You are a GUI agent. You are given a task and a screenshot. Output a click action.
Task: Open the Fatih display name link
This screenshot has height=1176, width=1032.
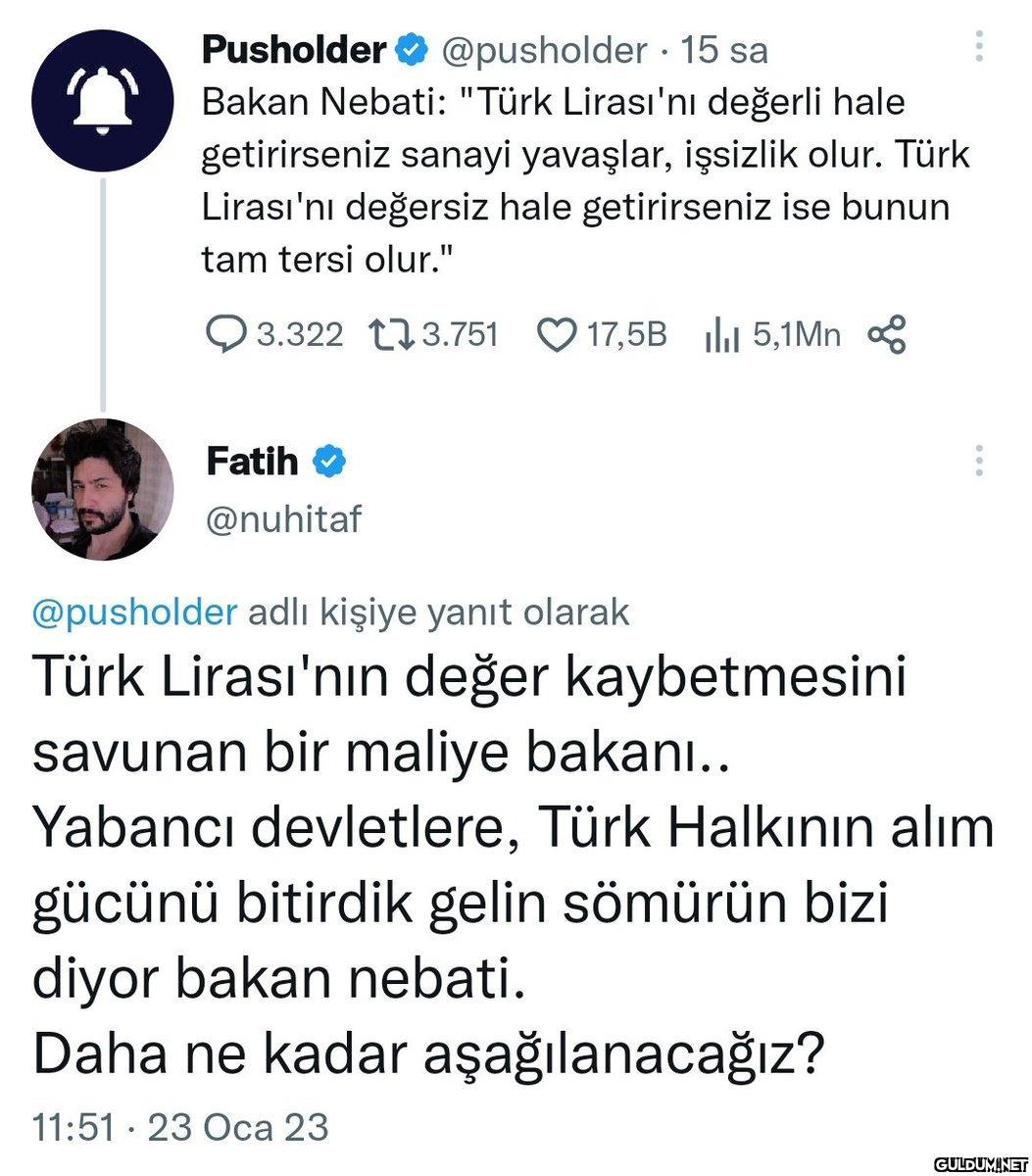(x=252, y=461)
